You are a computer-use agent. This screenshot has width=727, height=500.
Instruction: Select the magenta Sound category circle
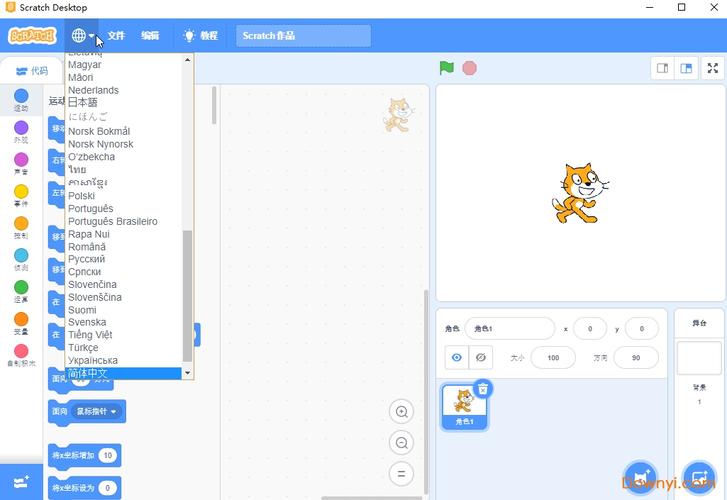(x=21, y=160)
